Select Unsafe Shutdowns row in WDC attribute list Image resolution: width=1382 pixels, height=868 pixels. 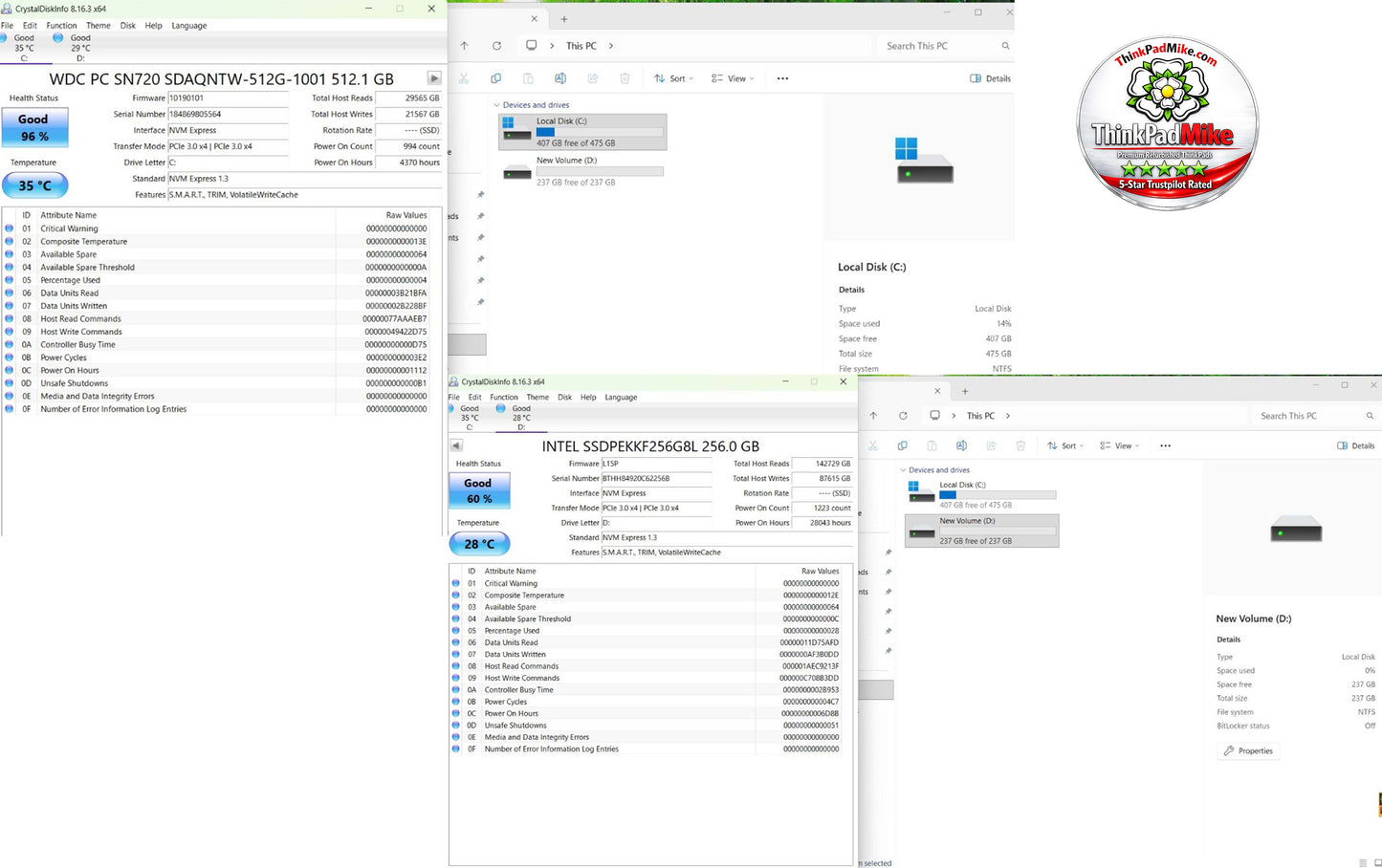(221, 383)
